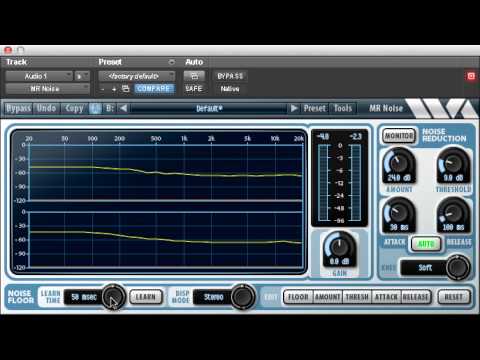Click the Threshold knob
This screenshot has height=360, width=480.
point(453,163)
